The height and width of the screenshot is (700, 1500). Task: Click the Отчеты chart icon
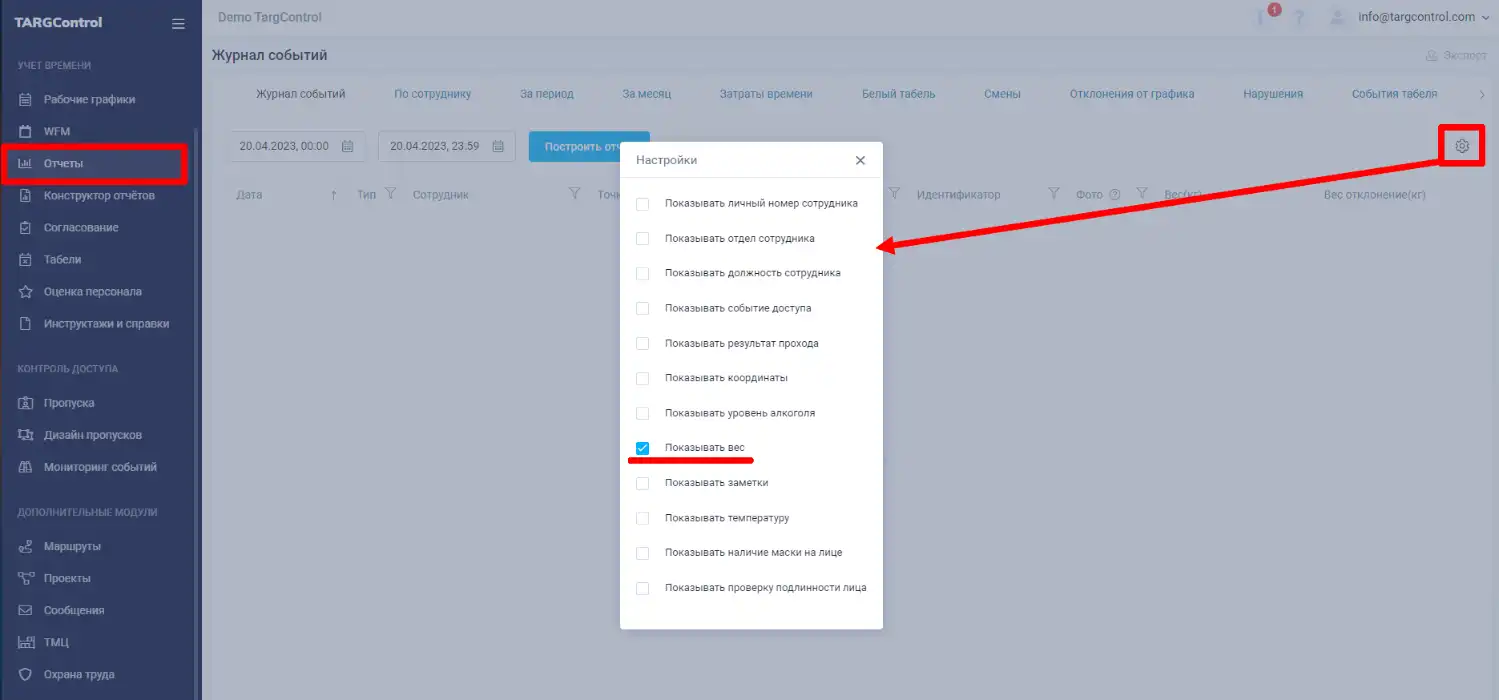click(26, 163)
